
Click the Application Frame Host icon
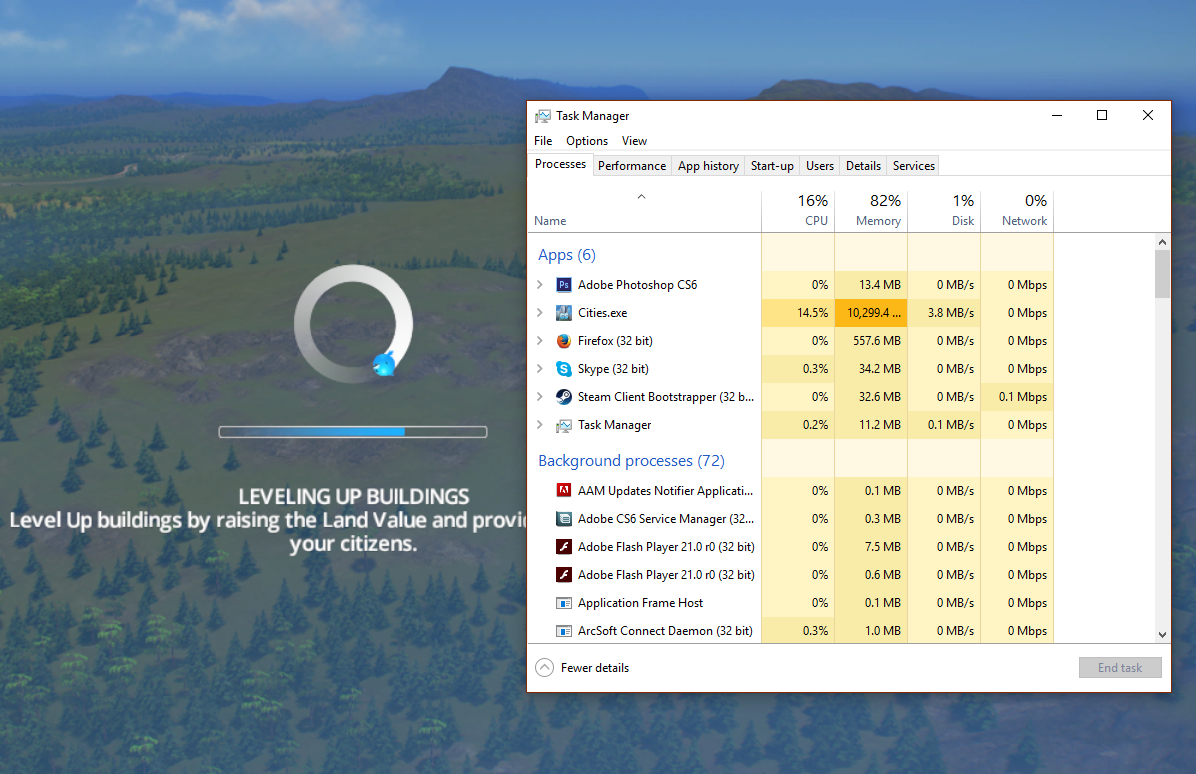click(x=563, y=603)
